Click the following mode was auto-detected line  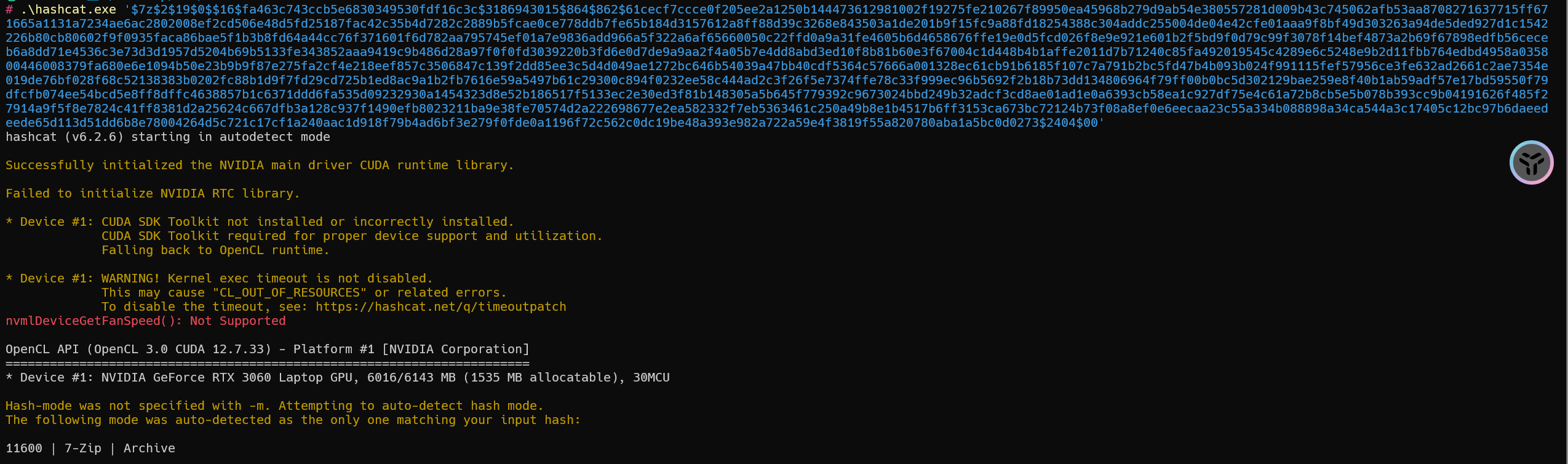click(293, 420)
